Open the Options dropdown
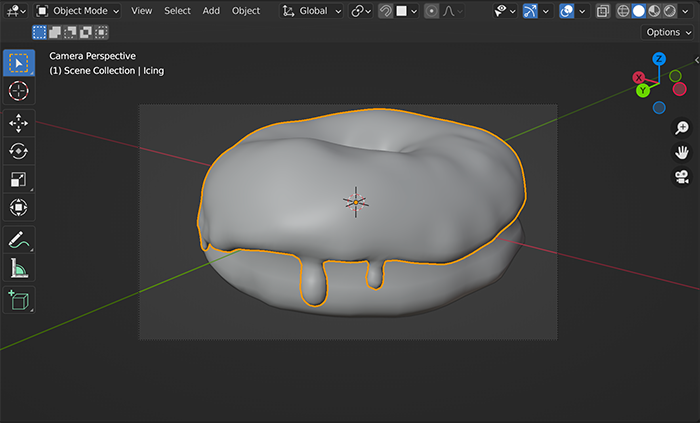The height and width of the screenshot is (423, 700). (x=668, y=32)
